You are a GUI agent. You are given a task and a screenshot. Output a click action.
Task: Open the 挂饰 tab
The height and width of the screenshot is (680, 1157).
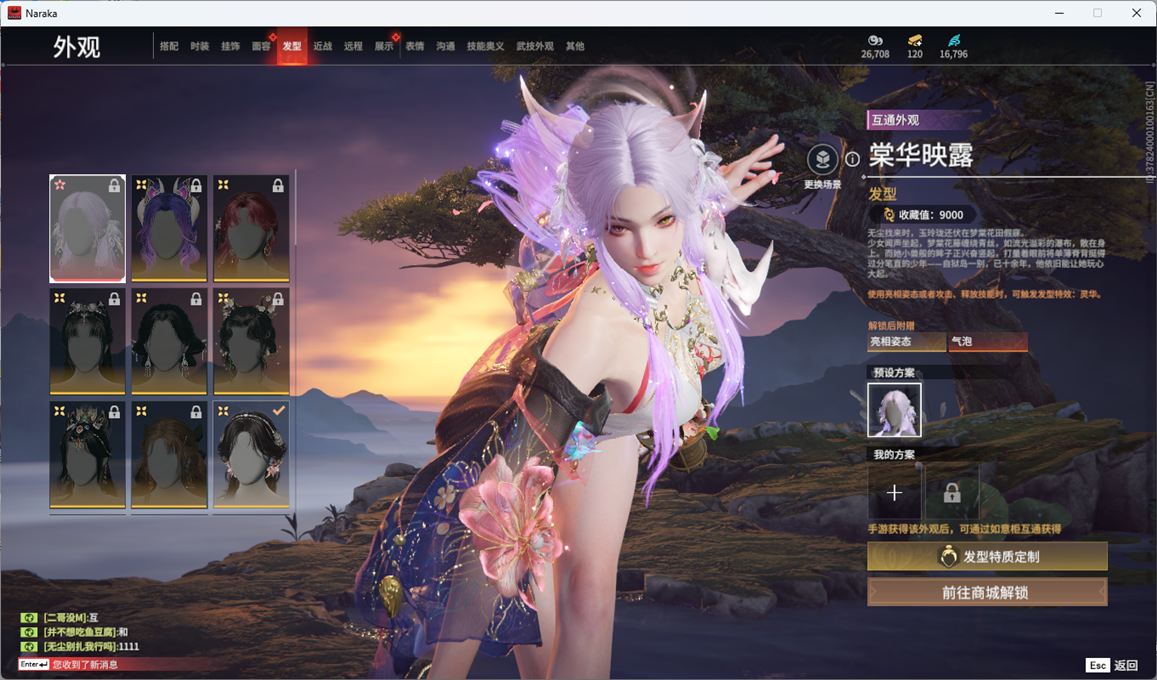tap(230, 46)
